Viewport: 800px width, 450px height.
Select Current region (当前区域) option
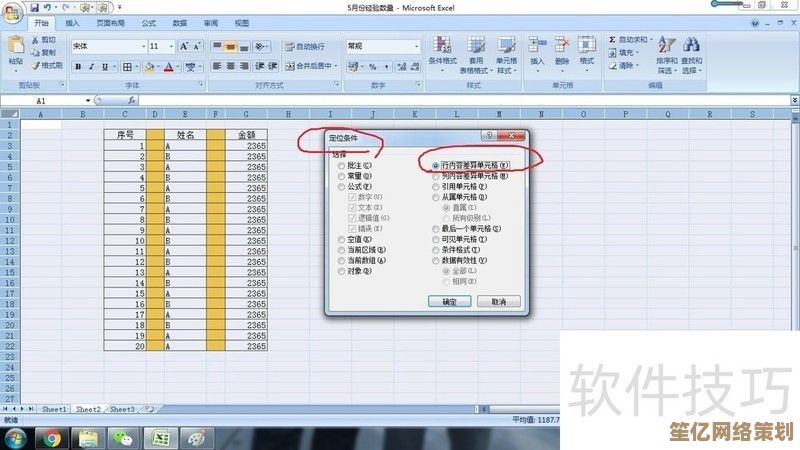click(341, 250)
